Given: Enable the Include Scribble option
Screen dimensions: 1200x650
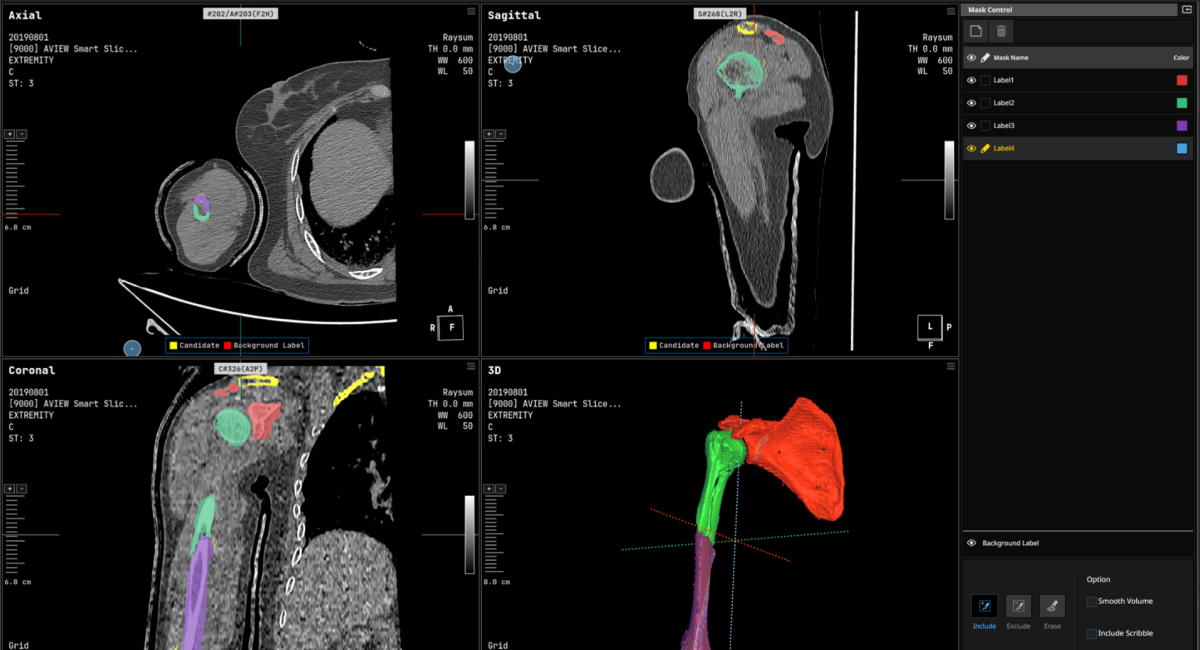Looking at the screenshot, I should pos(1091,634).
